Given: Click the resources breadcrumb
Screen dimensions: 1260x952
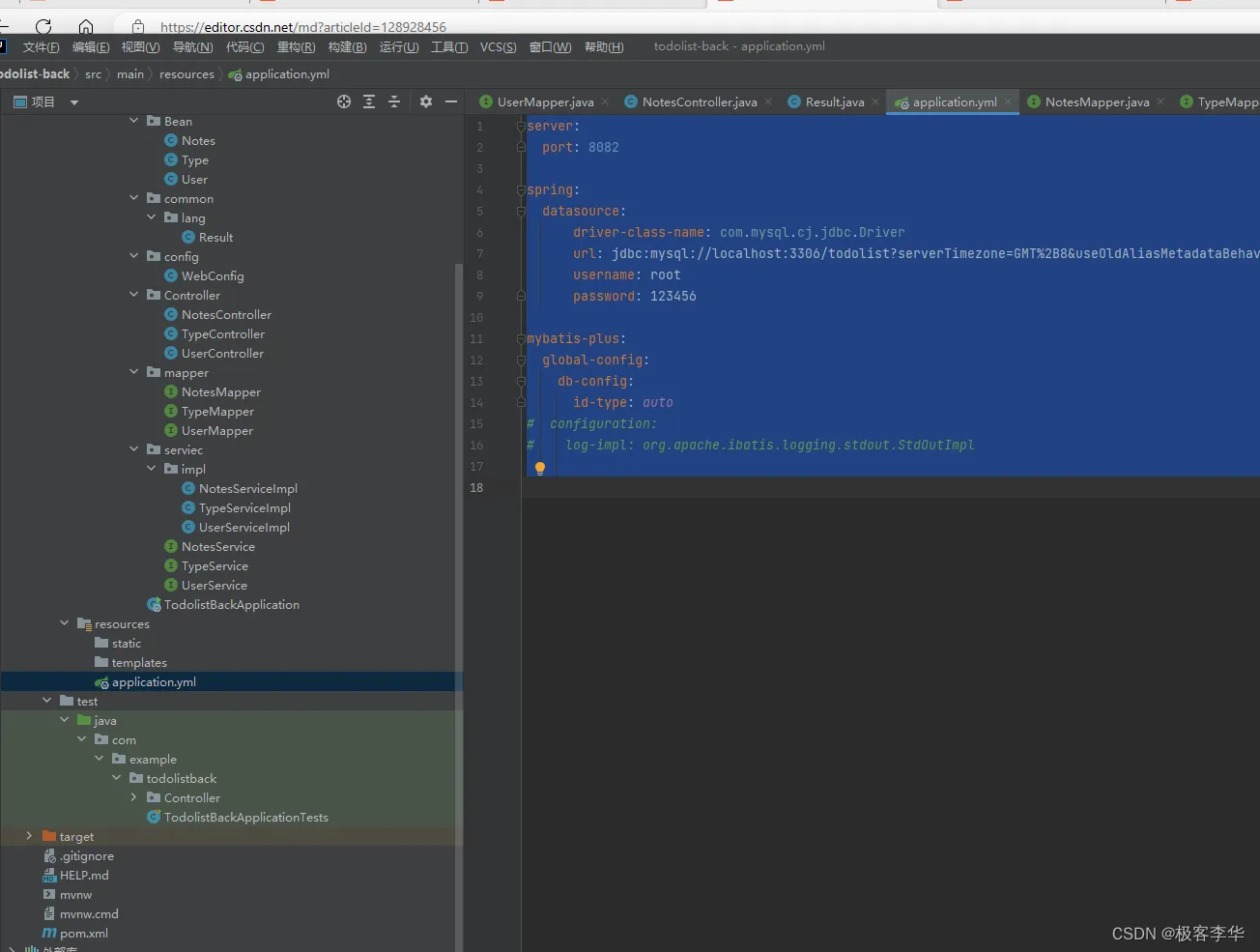Looking at the screenshot, I should tap(186, 74).
